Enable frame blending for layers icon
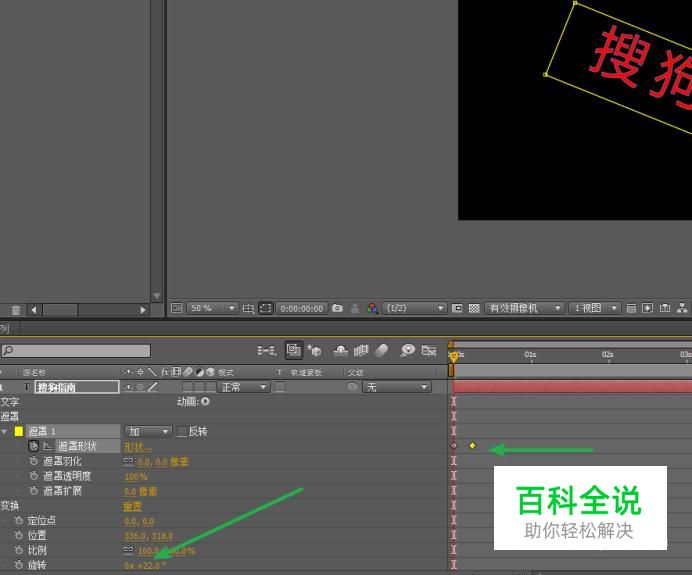Viewport: 692px width, 575px height. coord(361,351)
